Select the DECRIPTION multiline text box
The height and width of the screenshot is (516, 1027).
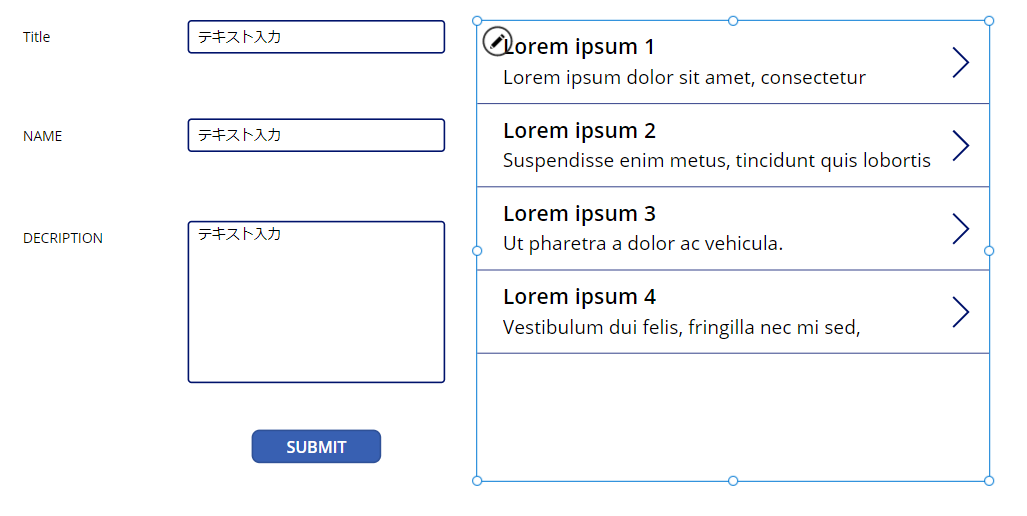pyautogui.click(x=316, y=302)
